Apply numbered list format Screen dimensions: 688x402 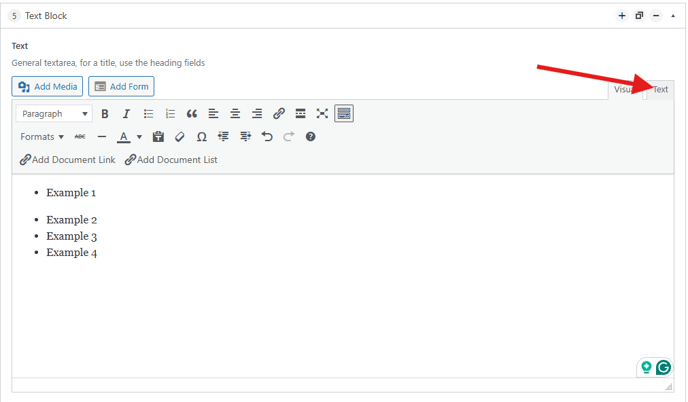point(170,114)
